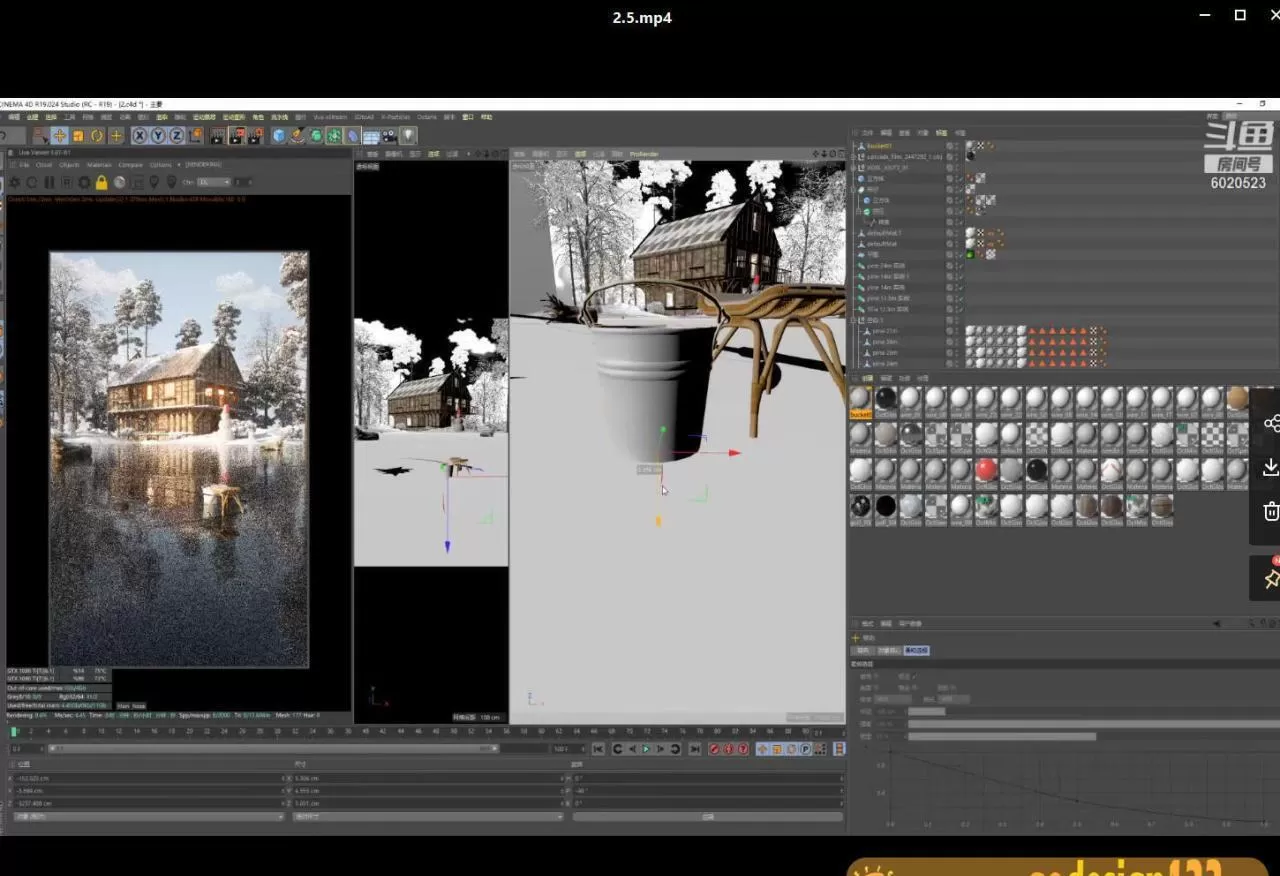This screenshot has width=1280, height=876.
Task: Click the Camera object icon in toolbar
Action: click(x=389, y=136)
